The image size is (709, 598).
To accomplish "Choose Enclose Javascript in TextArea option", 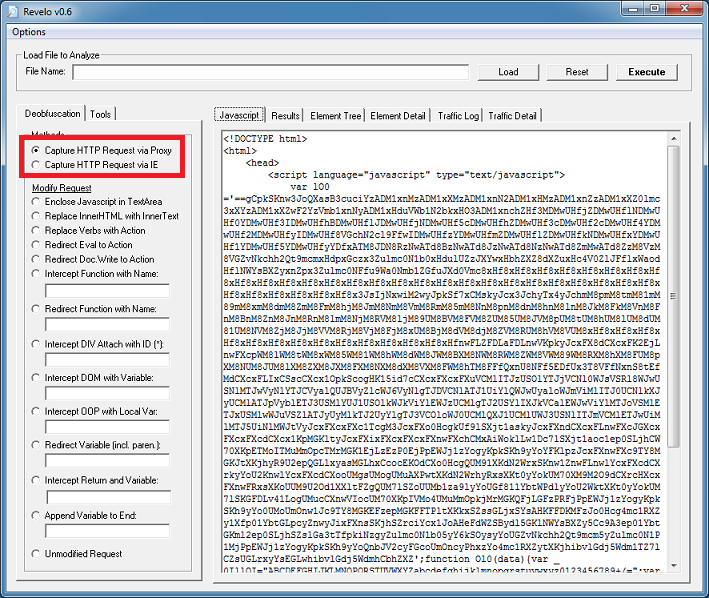I will (38, 201).
